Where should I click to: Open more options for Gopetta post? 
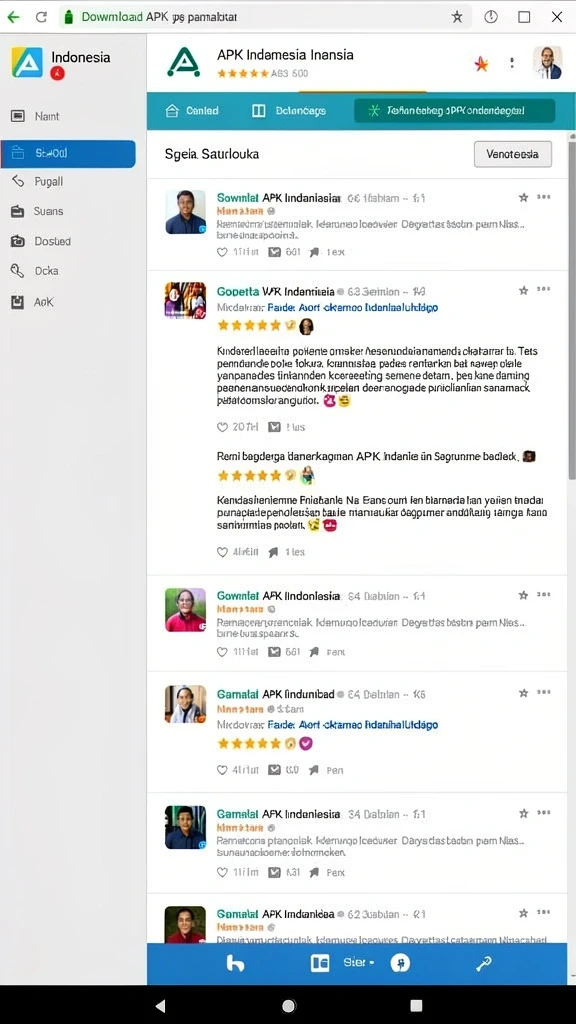(x=543, y=289)
